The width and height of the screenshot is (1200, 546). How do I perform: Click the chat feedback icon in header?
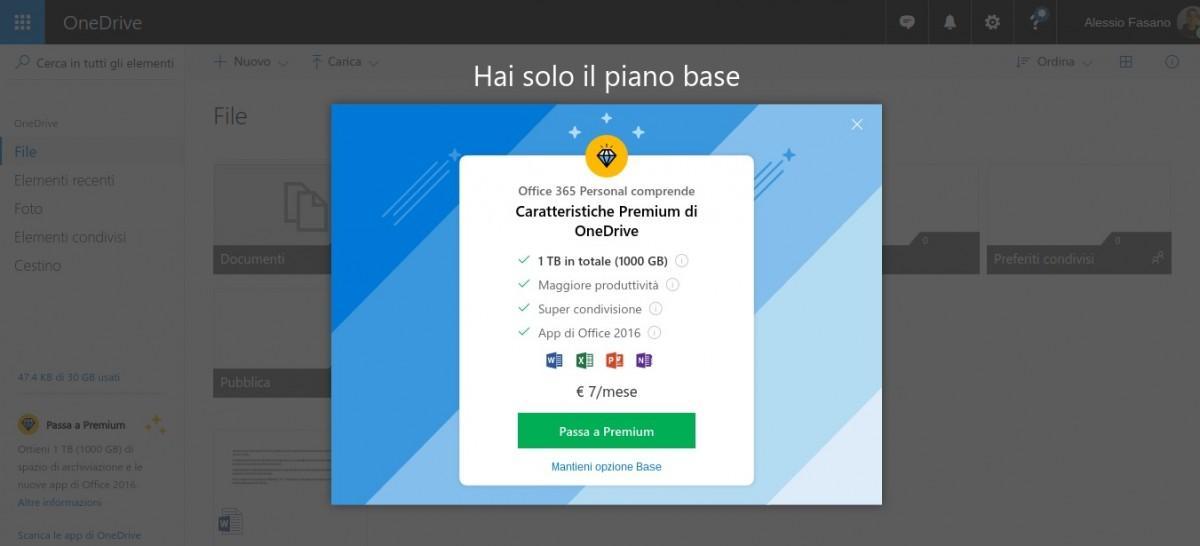[907, 22]
